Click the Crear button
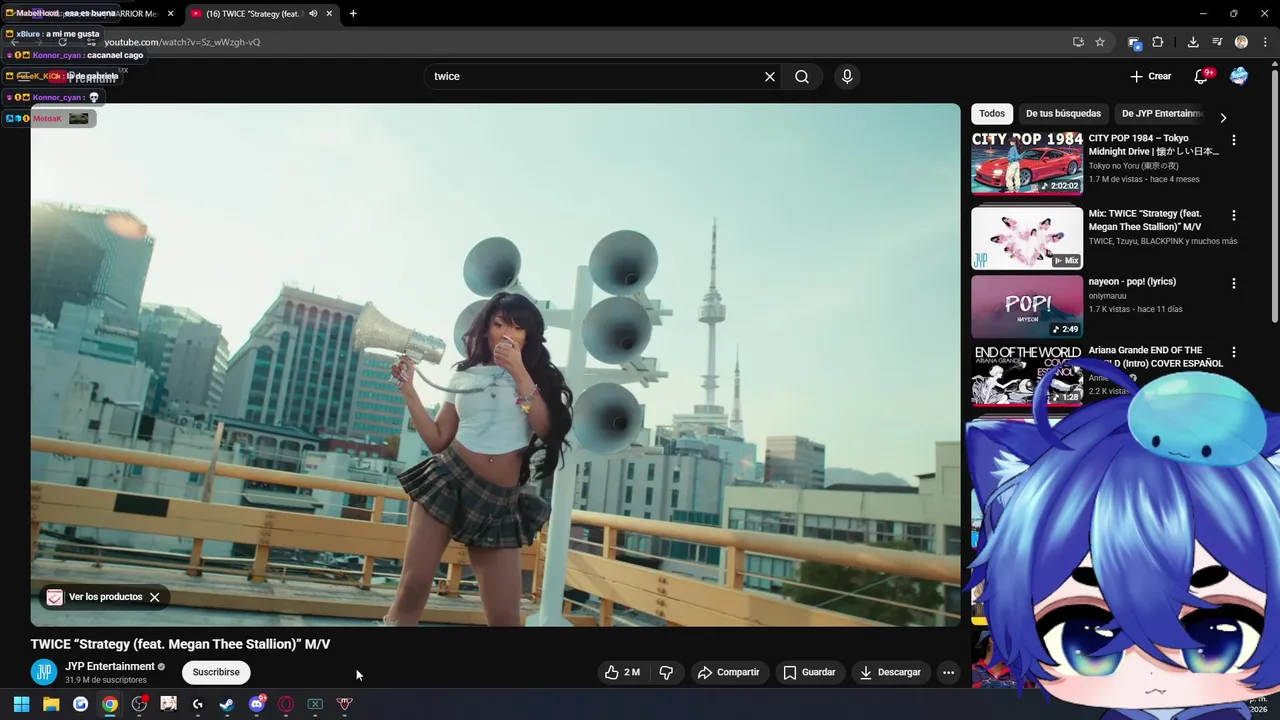 click(x=1150, y=77)
